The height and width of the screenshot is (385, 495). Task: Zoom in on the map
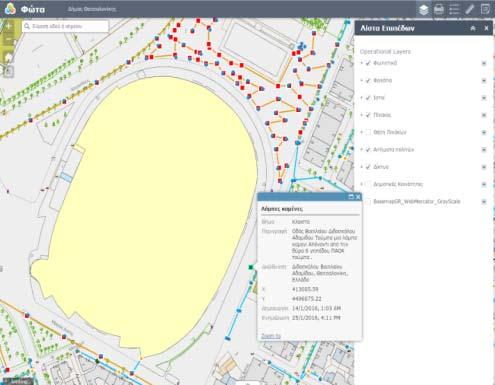point(9,26)
